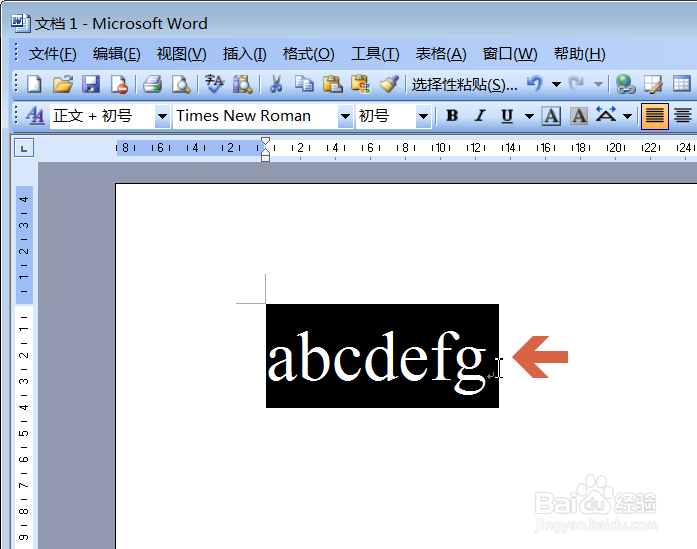
Task: Click inside the font name input box
Action: (x=255, y=116)
